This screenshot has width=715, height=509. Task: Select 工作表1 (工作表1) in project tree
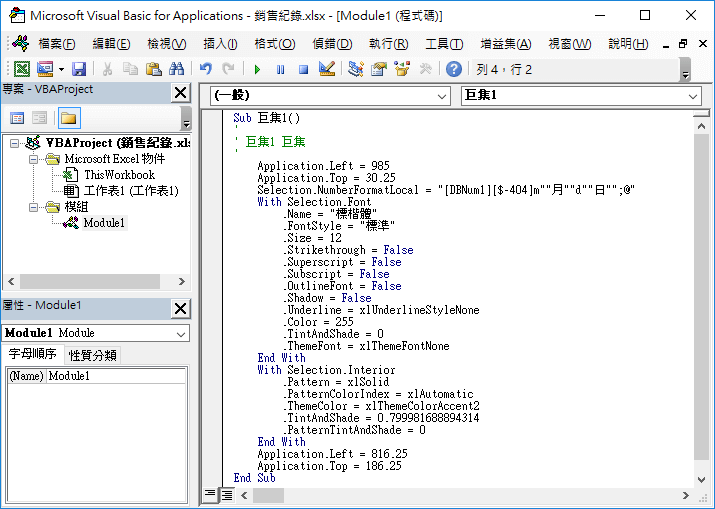click(x=131, y=191)
